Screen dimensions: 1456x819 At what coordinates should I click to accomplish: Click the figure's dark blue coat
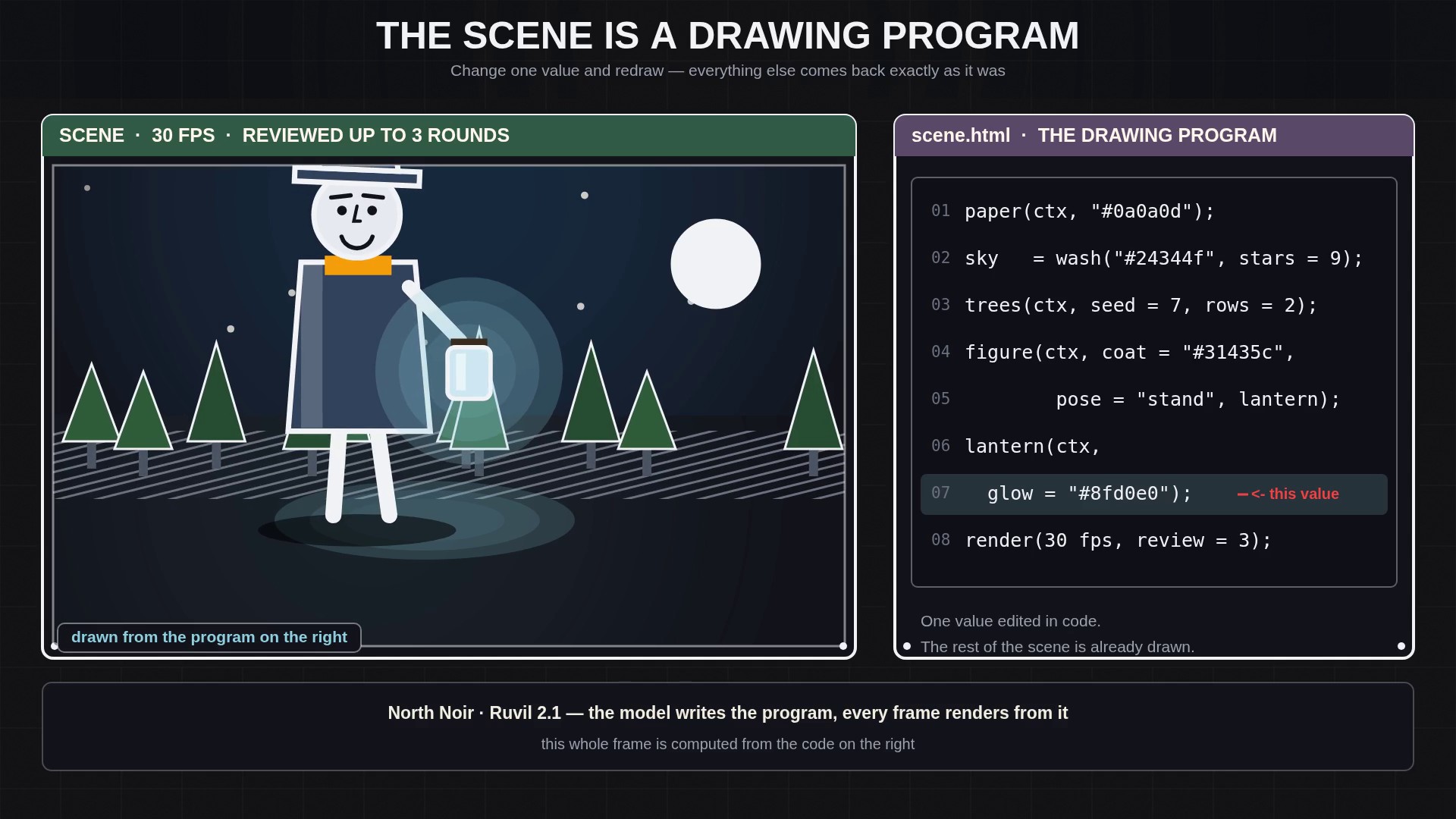(x=359, y=347)
